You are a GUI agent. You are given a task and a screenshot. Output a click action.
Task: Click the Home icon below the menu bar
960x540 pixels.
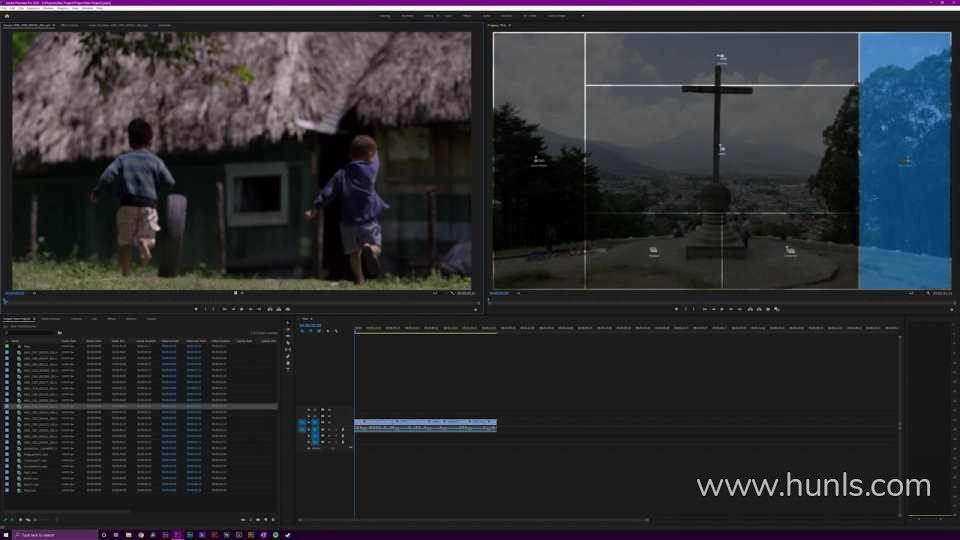[7, 16]
